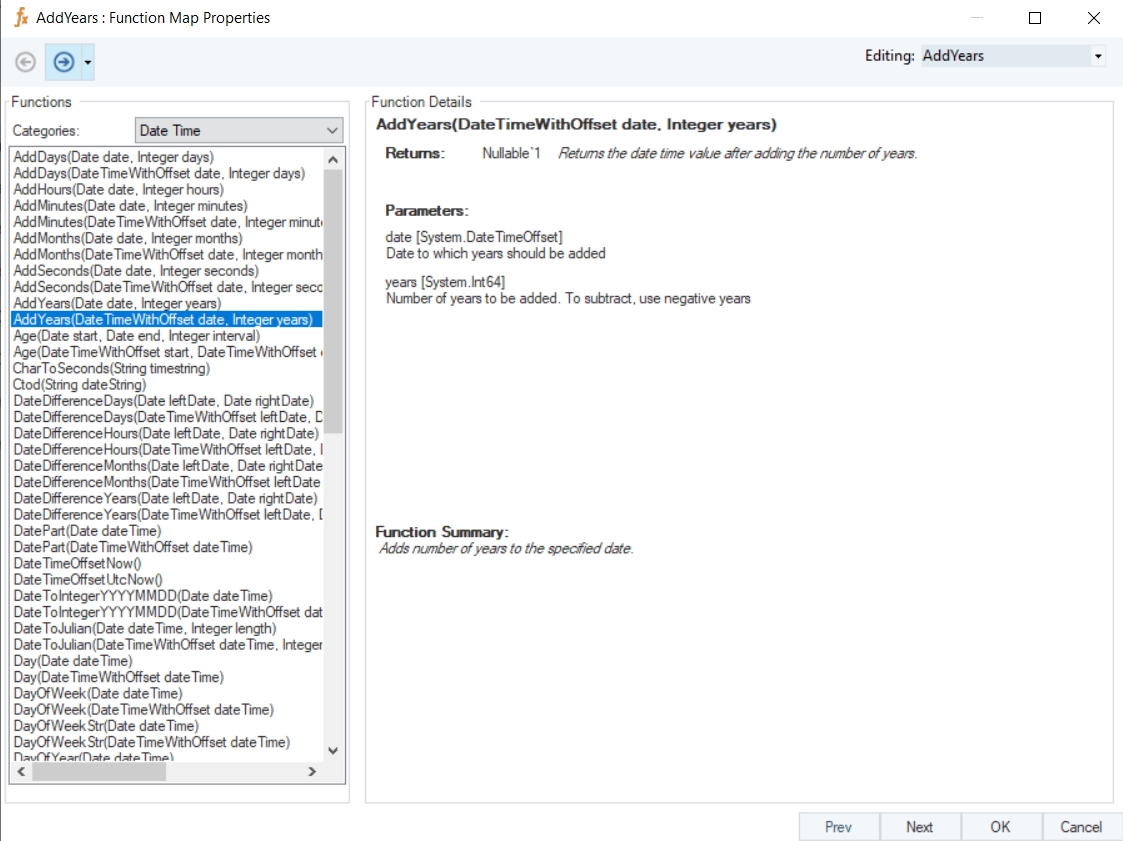Viewport: 1123px width, 841px height.
Task: Open the Categories Date Time combo box
Action: click(x=238, y=131)
